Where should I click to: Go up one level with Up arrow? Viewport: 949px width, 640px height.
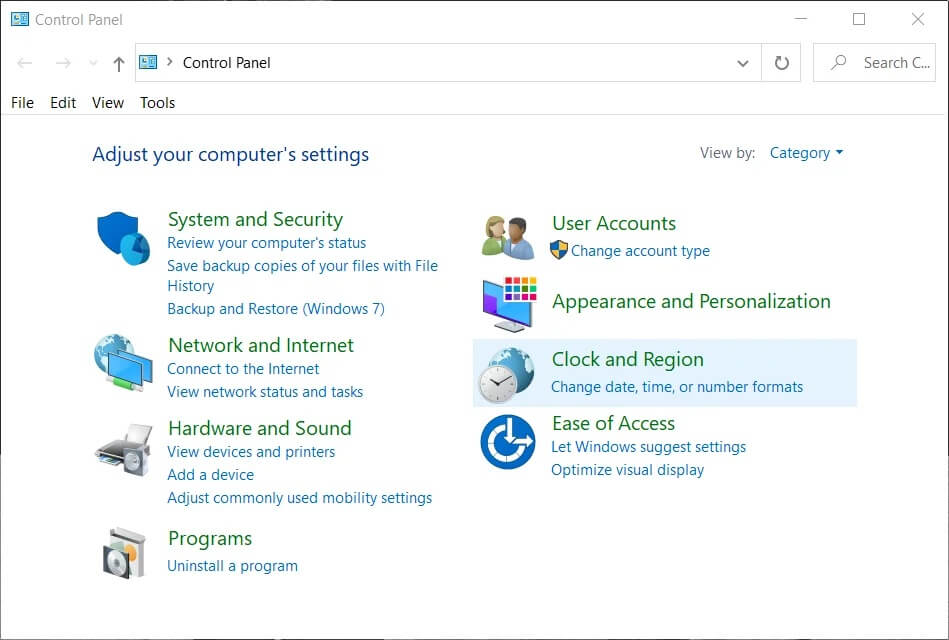point(119,63)
